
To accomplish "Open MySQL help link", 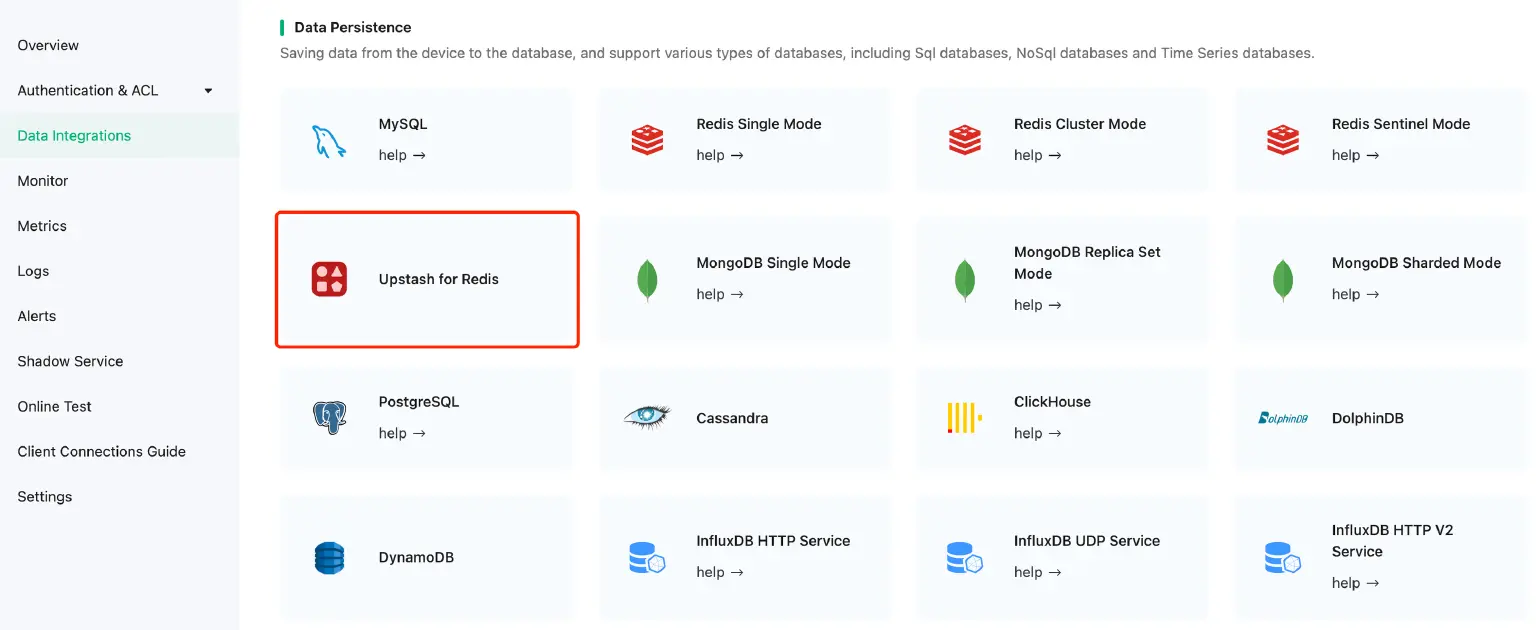I will point(403,155).
